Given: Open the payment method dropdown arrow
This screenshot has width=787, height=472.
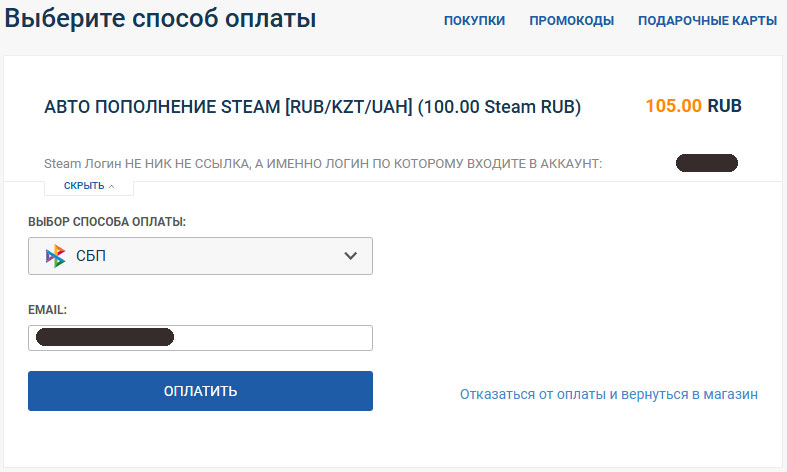Looking at the screenshot, I should click(x=350, y=256).
